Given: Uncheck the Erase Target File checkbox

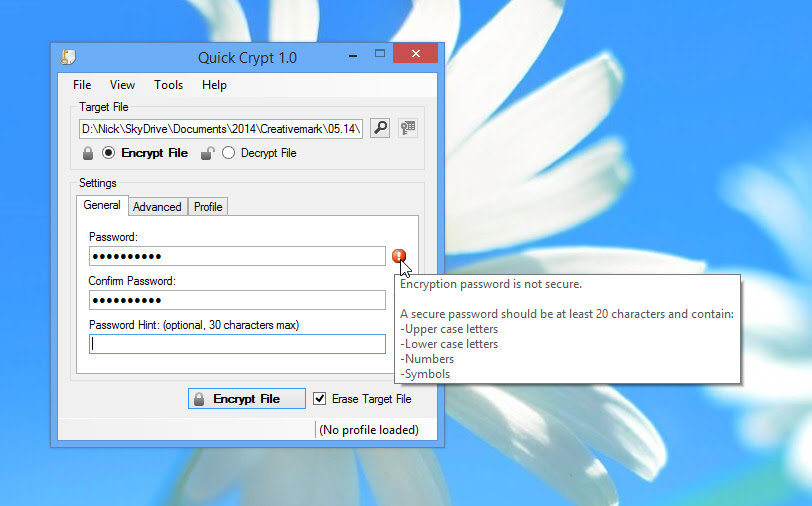Looking at the screenshot, I should (320, 398).
